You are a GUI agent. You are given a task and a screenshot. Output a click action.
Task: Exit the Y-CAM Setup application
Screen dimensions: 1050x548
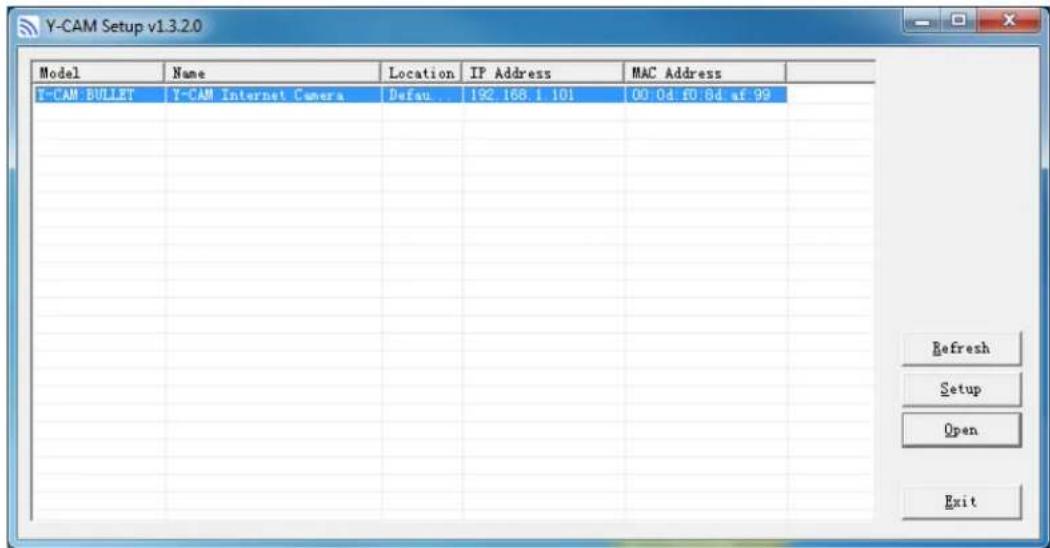pos(961,502)
